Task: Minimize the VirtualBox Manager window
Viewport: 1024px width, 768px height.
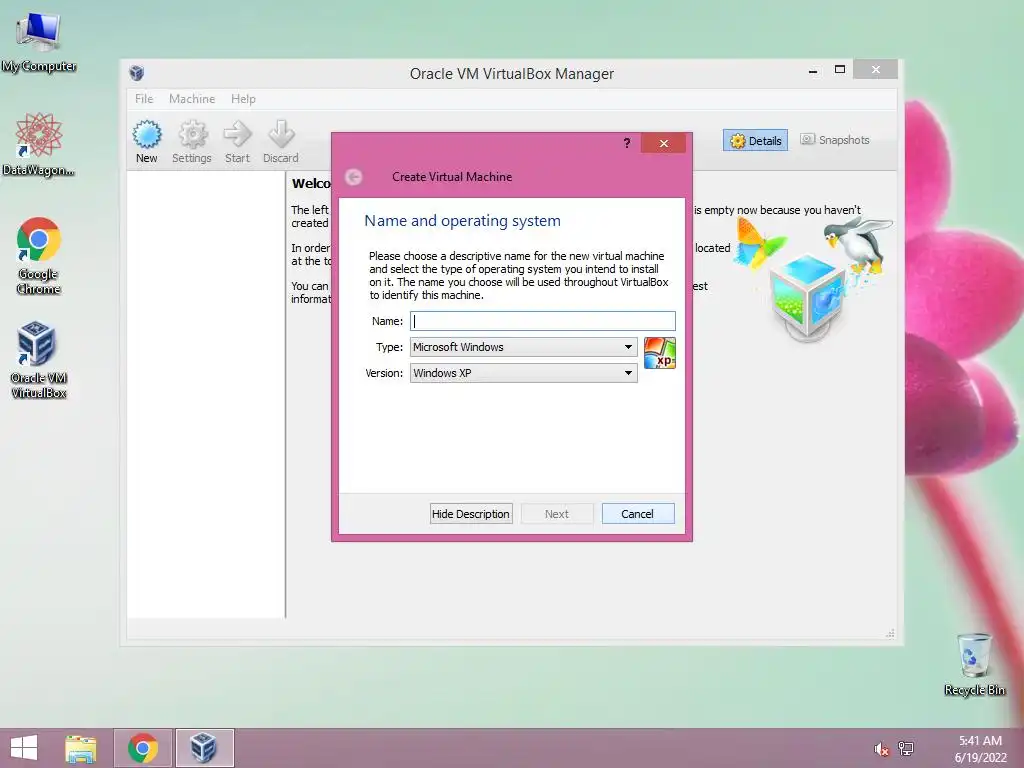Action: [813, 70]
